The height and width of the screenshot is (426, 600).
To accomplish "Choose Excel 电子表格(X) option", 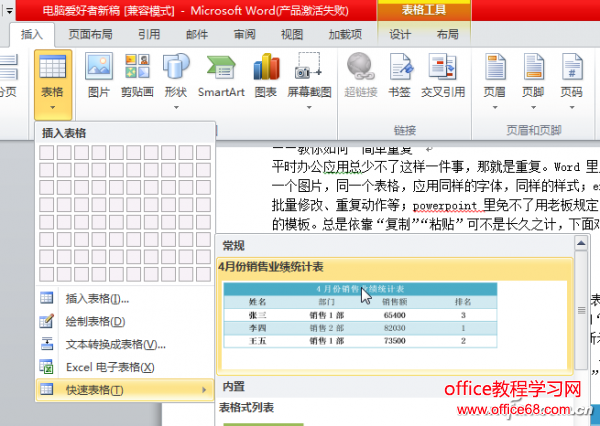I will 124,367.
